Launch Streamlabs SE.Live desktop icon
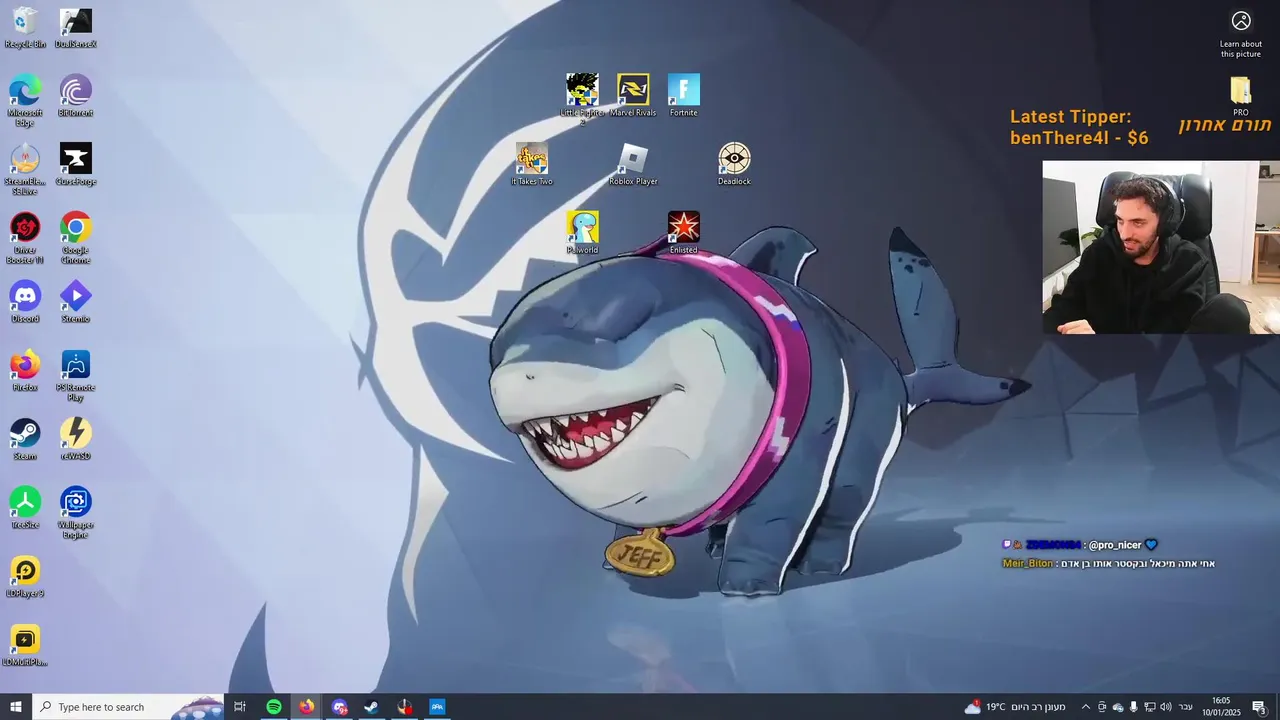 25,168
